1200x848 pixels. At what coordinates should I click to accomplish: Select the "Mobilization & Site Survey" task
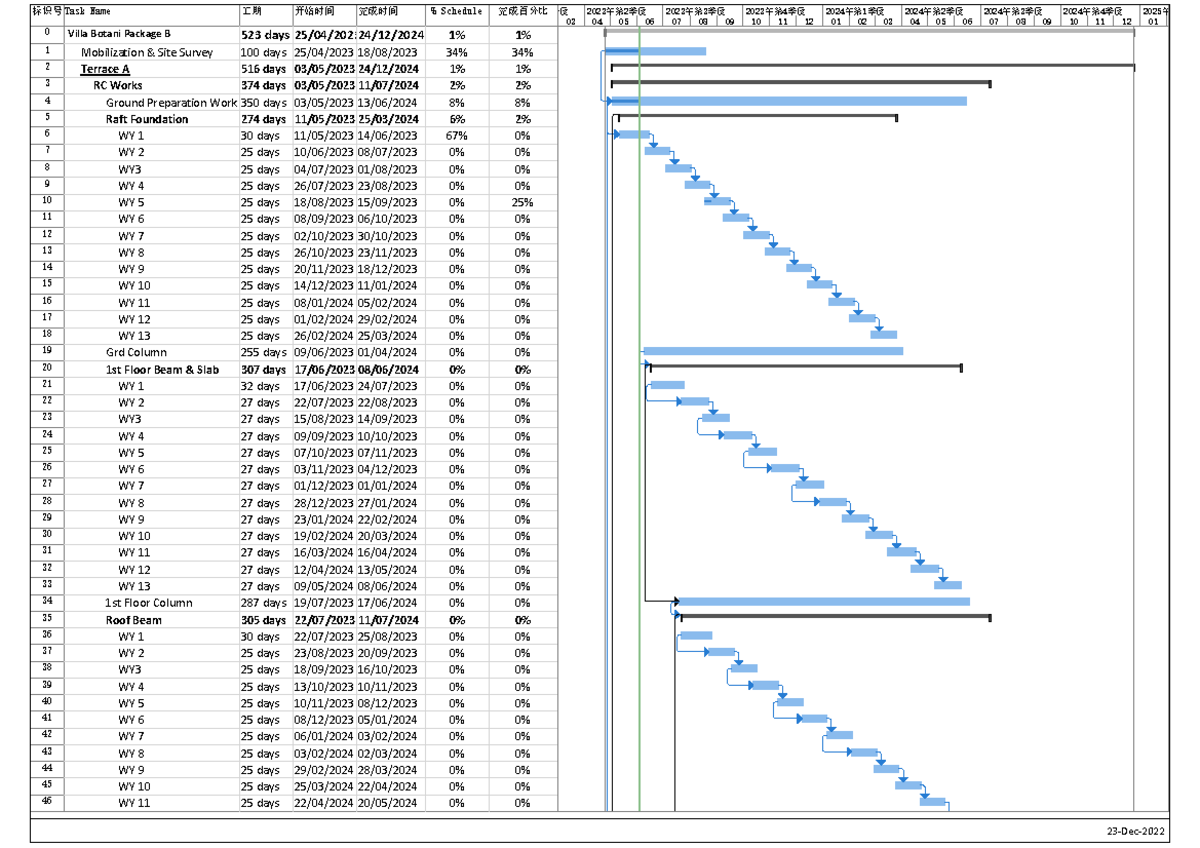pos(146,52)
